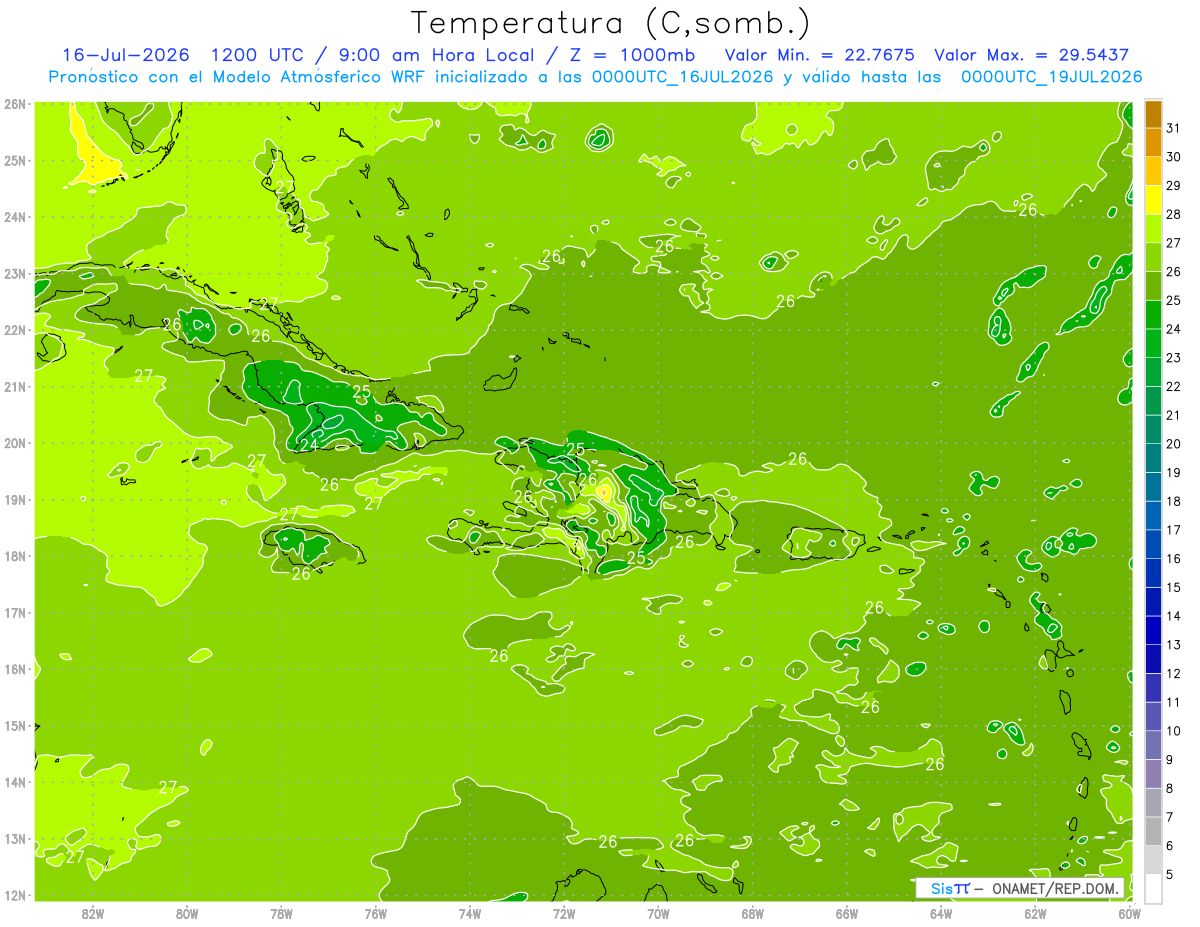1200x927 pixels.
Task: Click the latitude label '22N'
Action: [x=14, y=330]
